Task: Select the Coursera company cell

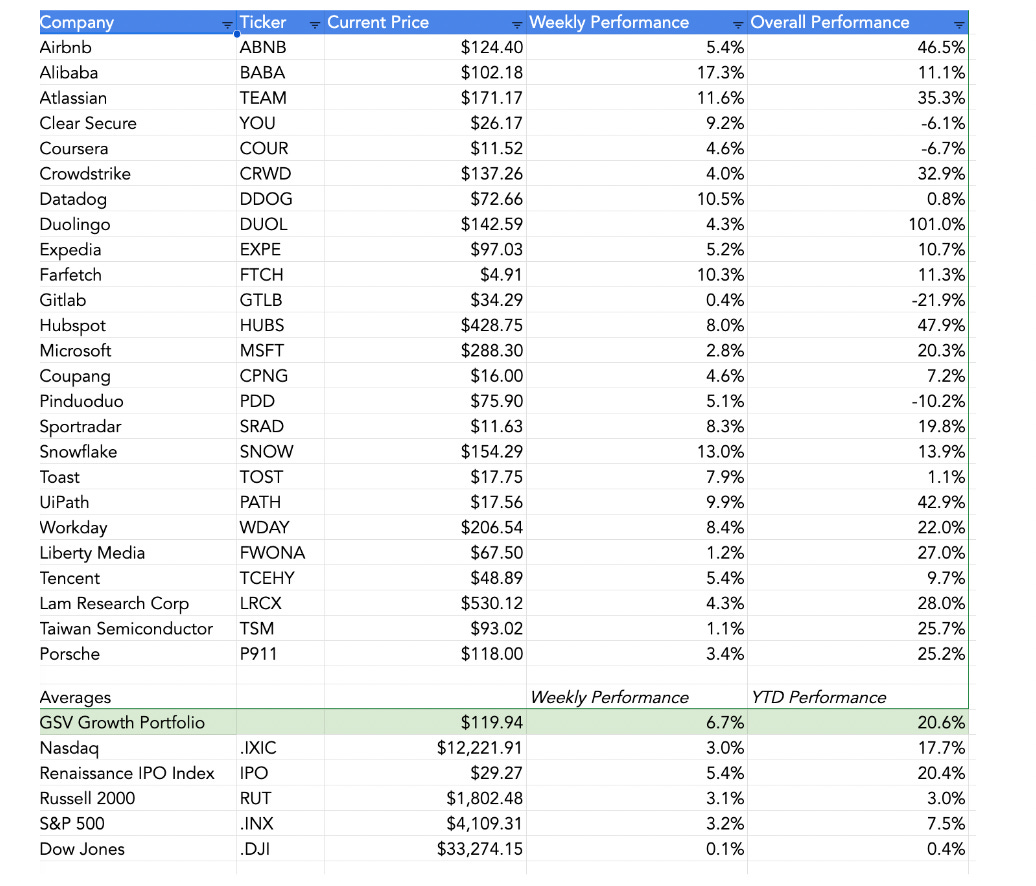Action: point(137,149)
